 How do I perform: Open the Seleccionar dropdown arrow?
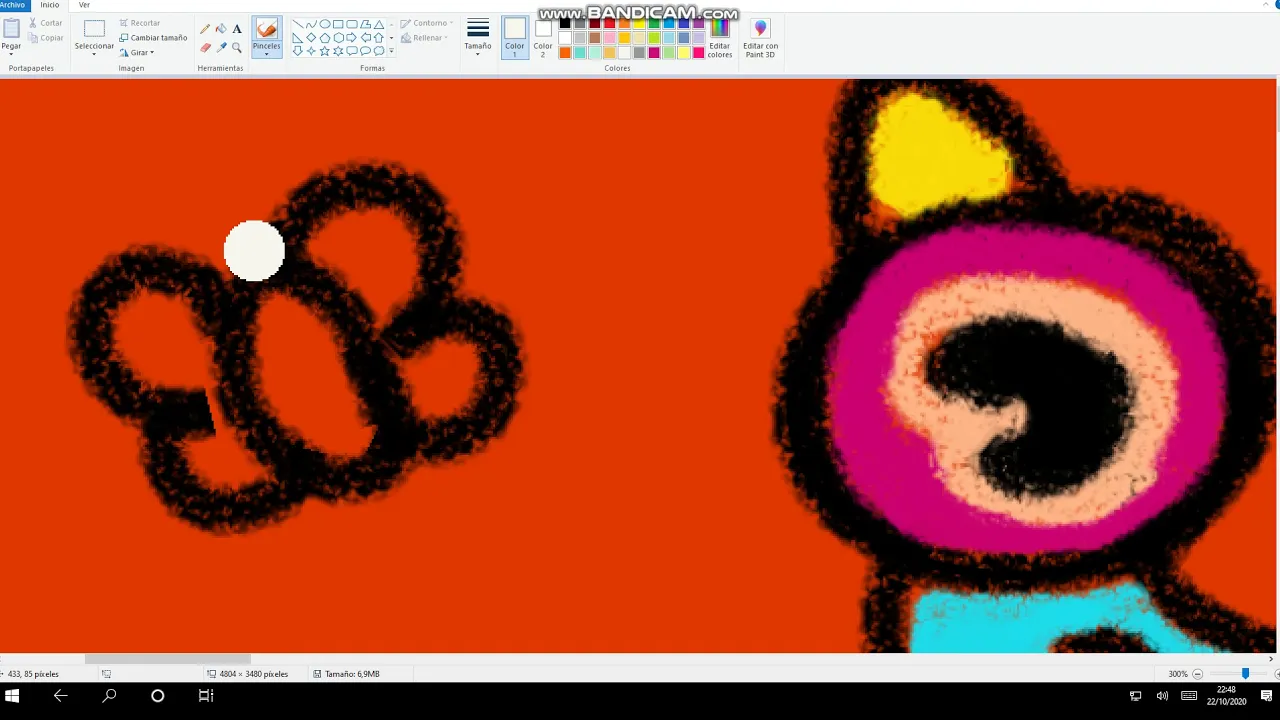pyautogui.click(x=94, y=54)
